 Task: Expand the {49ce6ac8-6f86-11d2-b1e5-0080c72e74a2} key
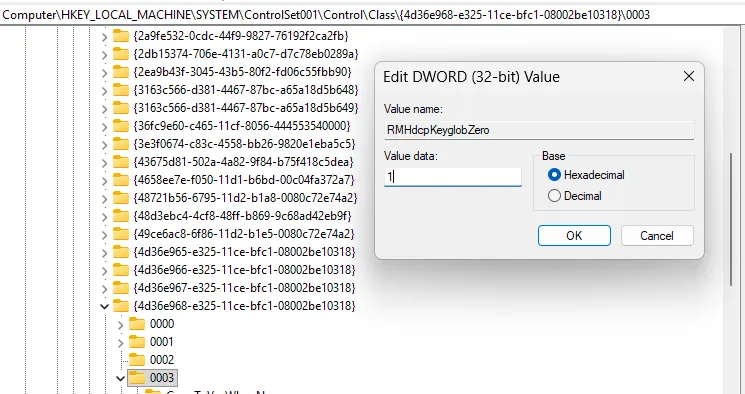click(105, 234)
